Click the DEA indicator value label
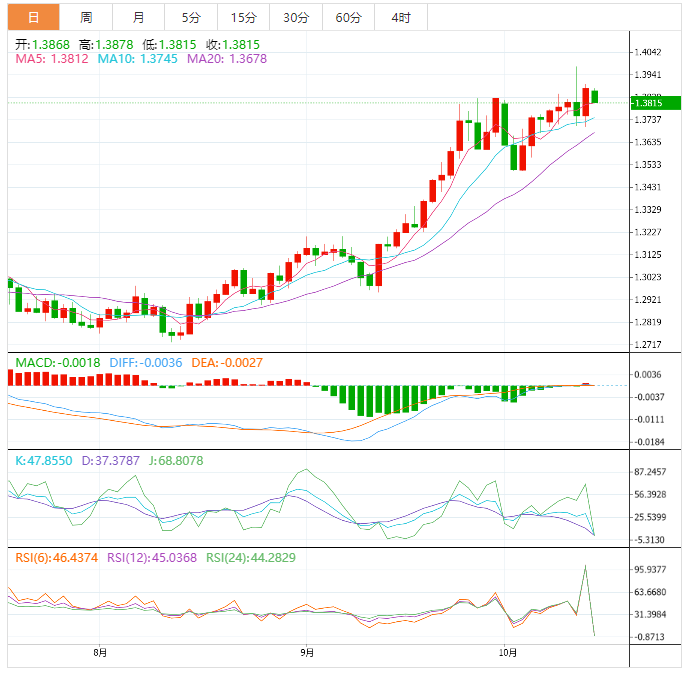 pos(227,362)
